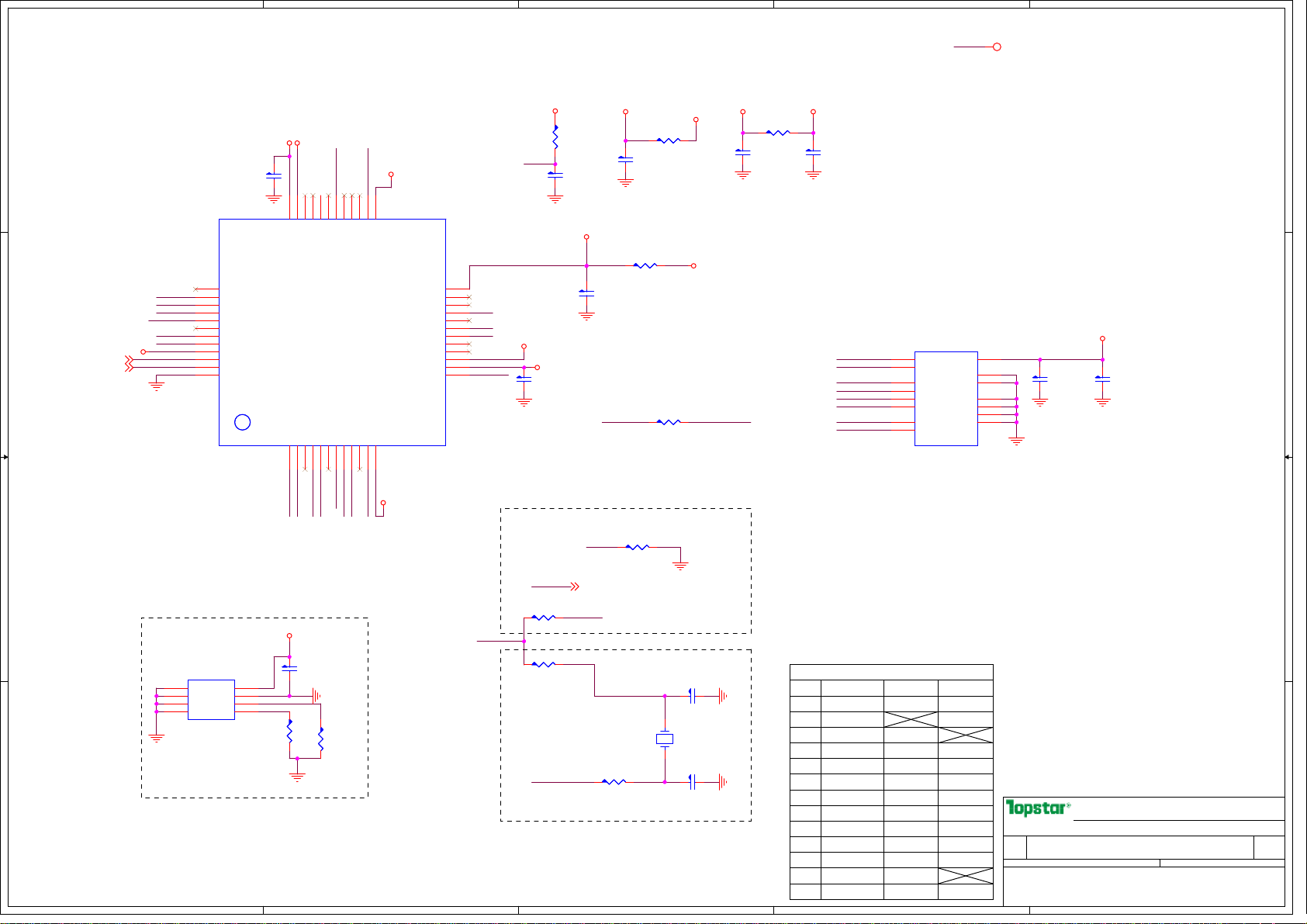Click the red double-arrow off-page connector in dashed box
Viewport: 1307px width, 924px height.
(575, 587)
